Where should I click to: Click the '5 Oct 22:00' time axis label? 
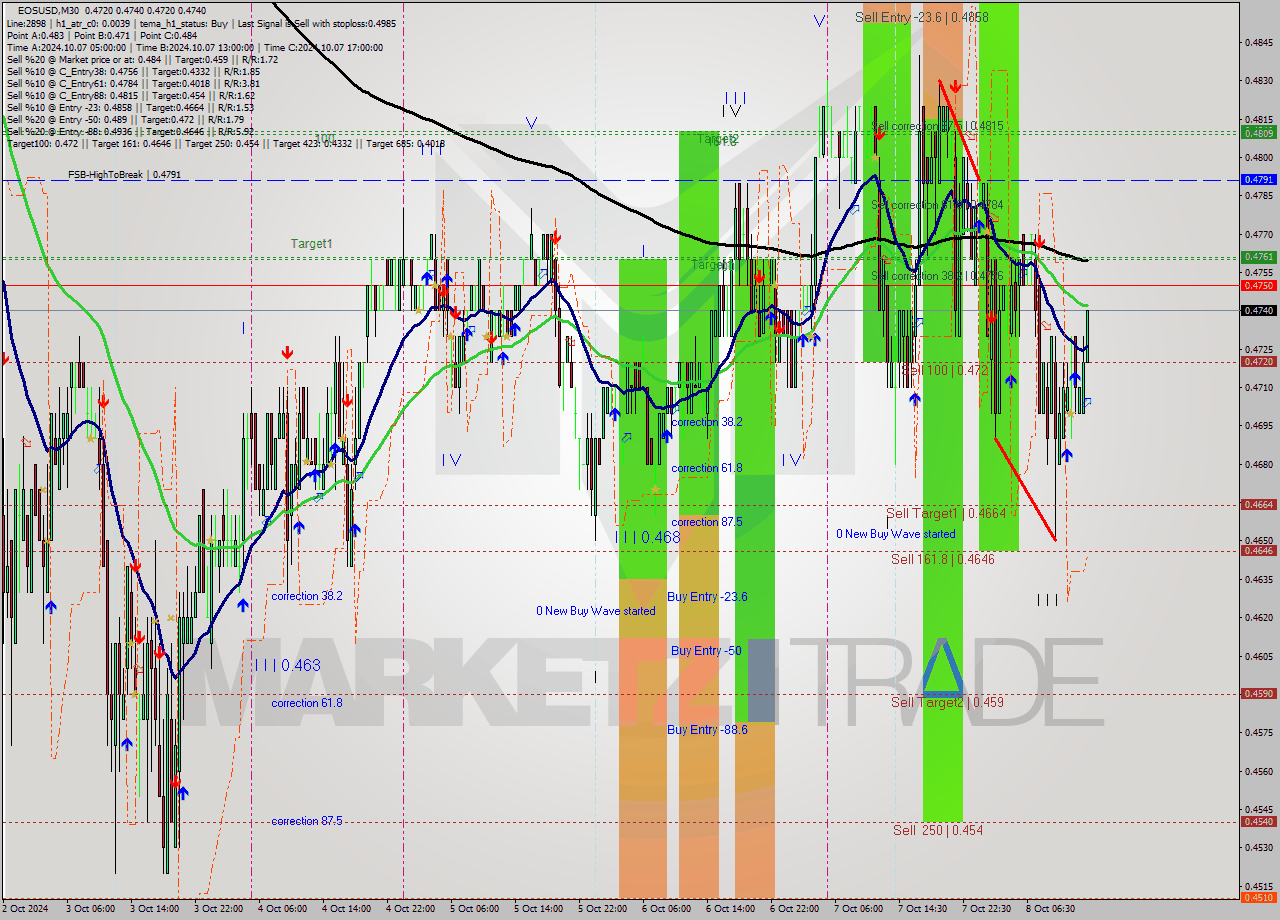click(x=601, y=909)
